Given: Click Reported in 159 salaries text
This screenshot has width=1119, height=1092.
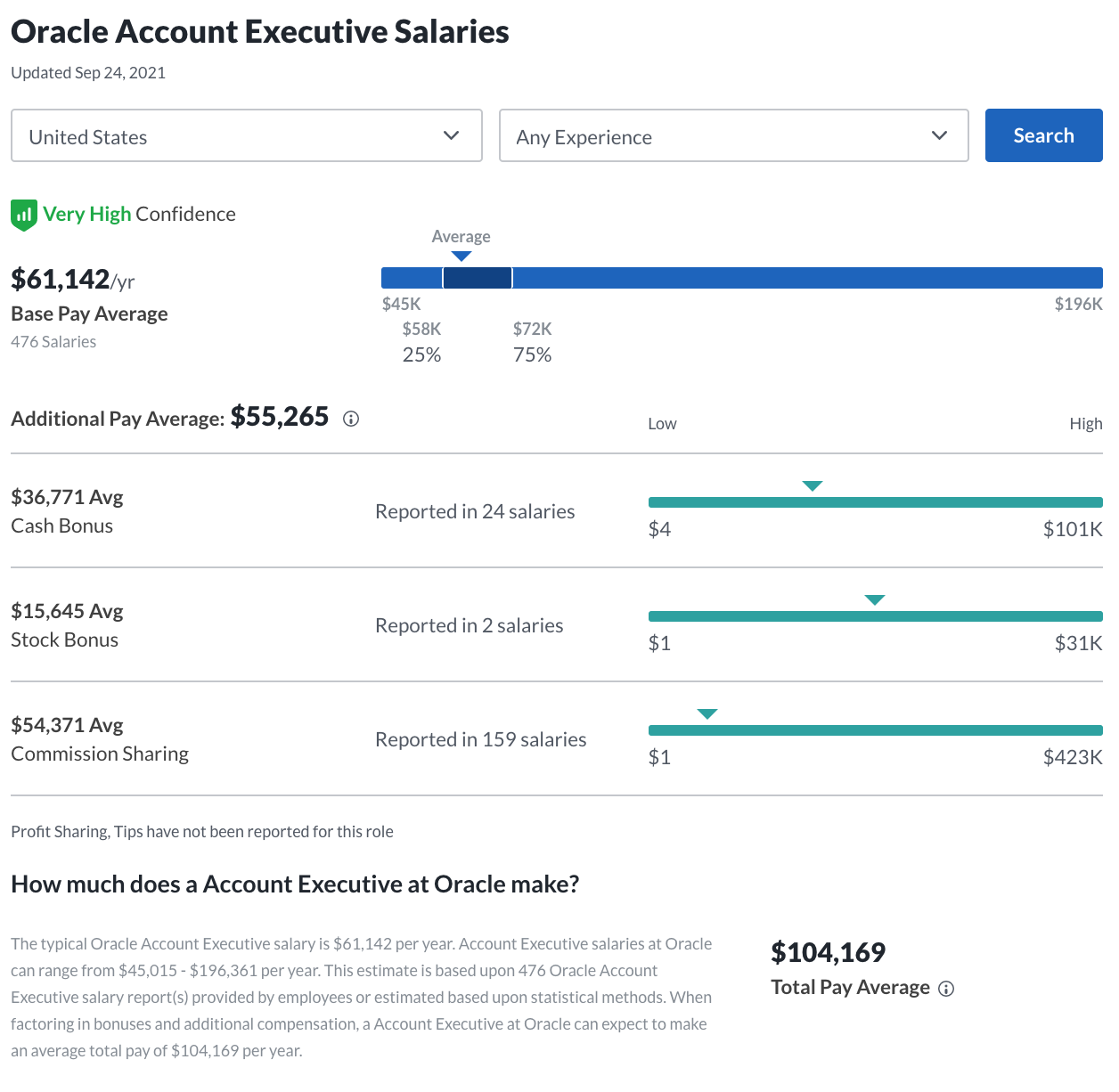Looking at the screenshot, I should coord(481,739).
